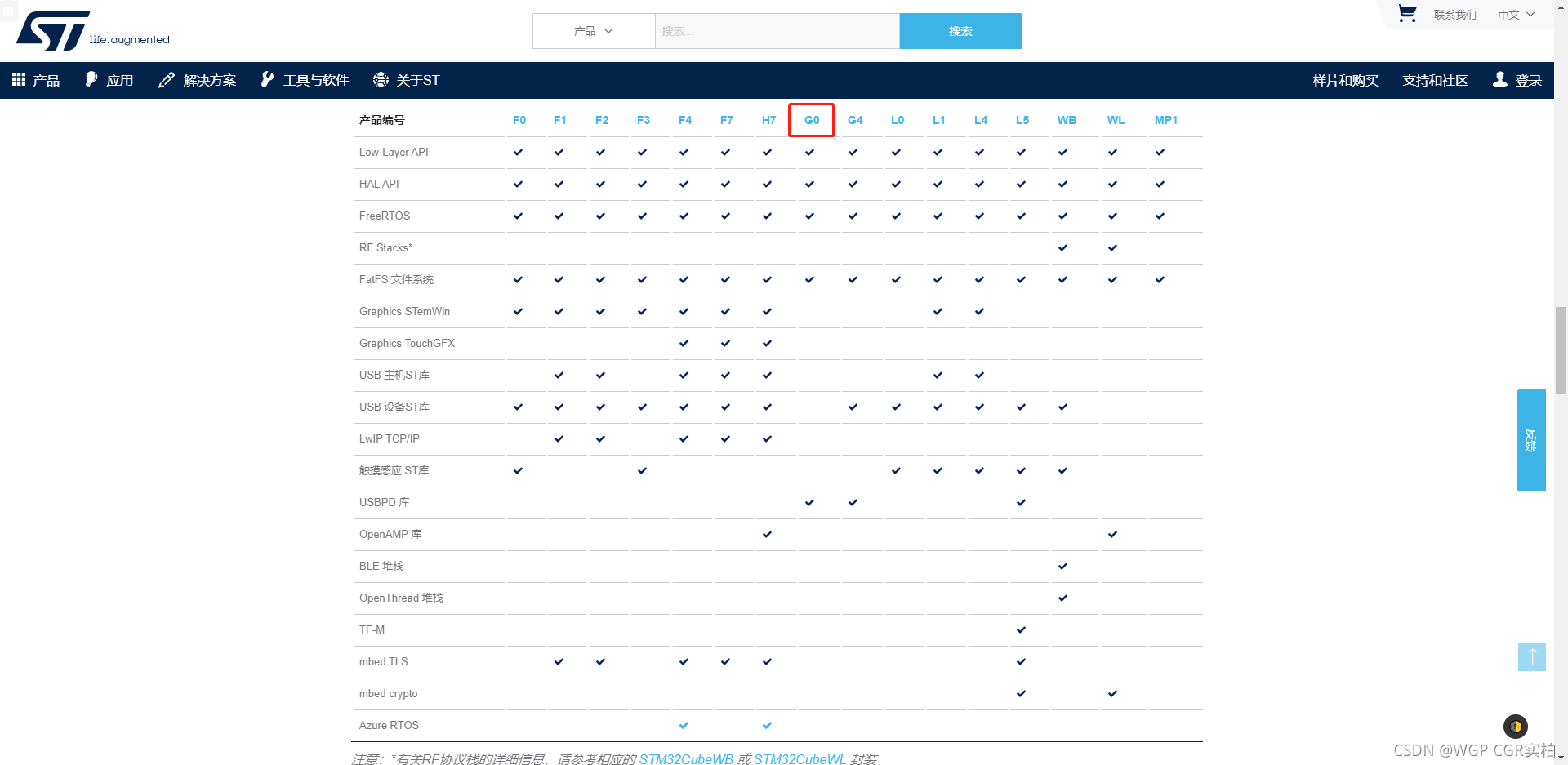Click the USBPD 库 checkmark under G0
This screenshot has width=1568, height=765.
[810, 502]
